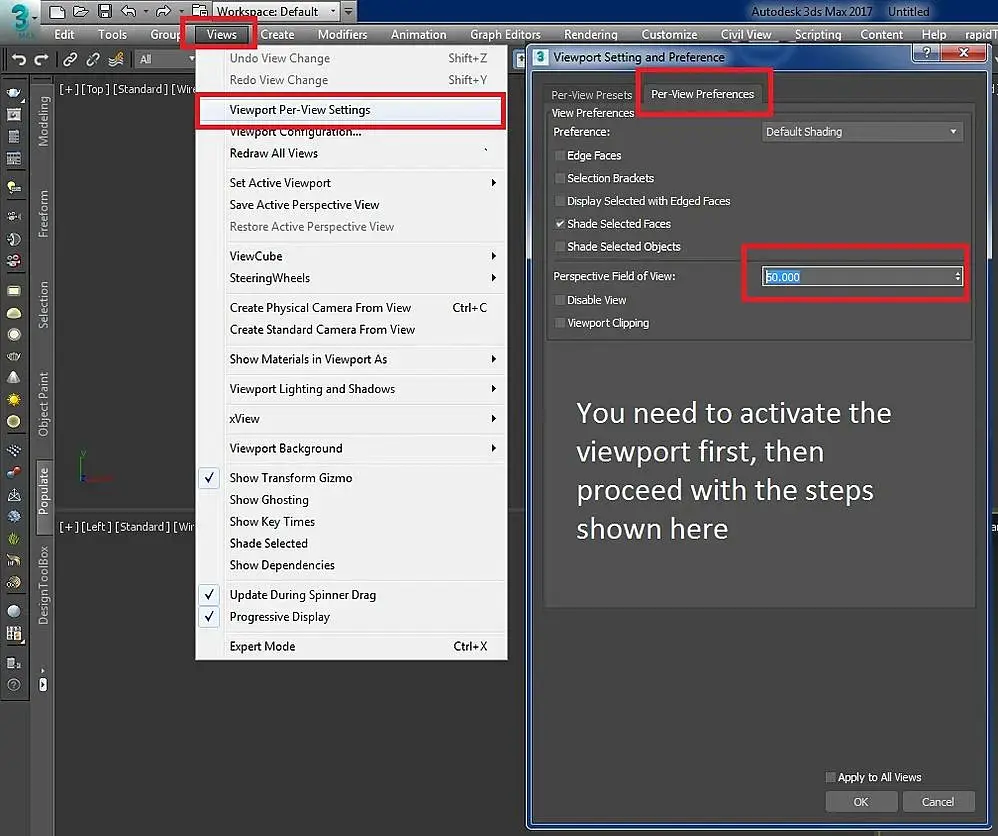
Task: Check Display Selected with Edged Faces
Action: coord(560,201)
